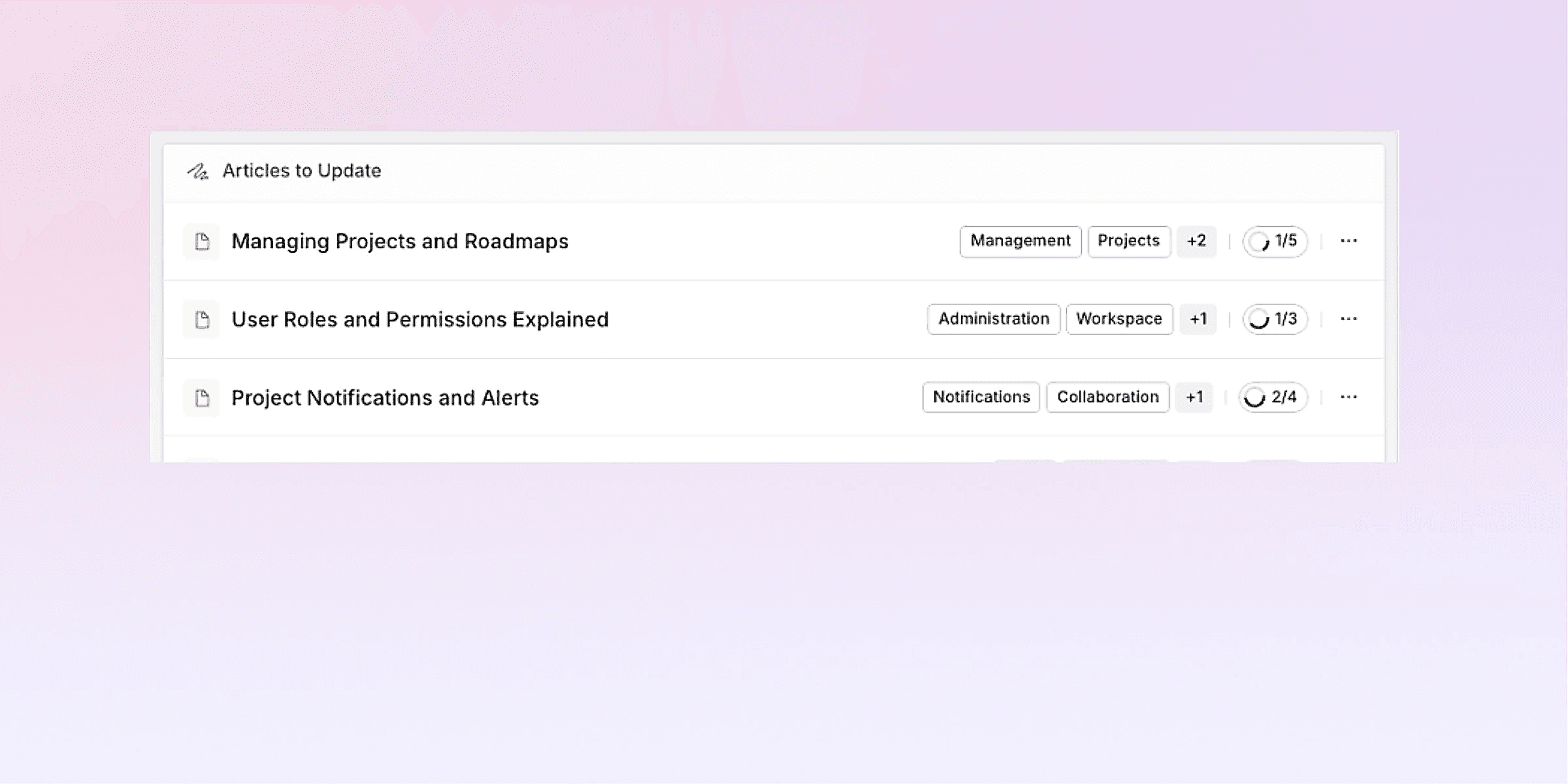Open the Articles to Update header

pyautogui.click(x=301, y=171)
